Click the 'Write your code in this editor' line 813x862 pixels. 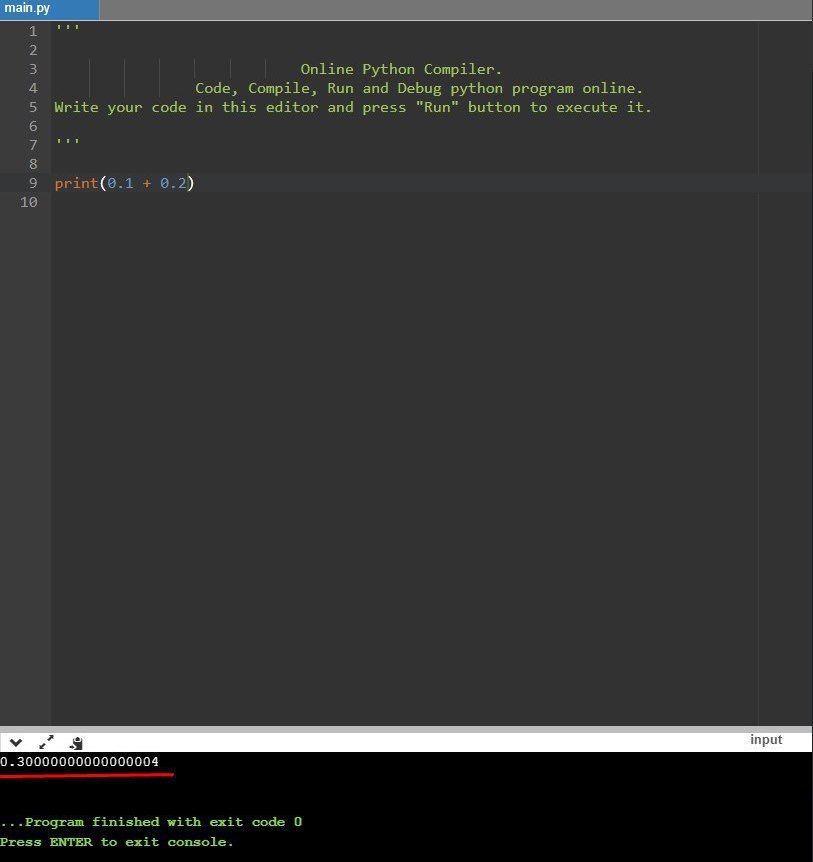click(353, 107)
